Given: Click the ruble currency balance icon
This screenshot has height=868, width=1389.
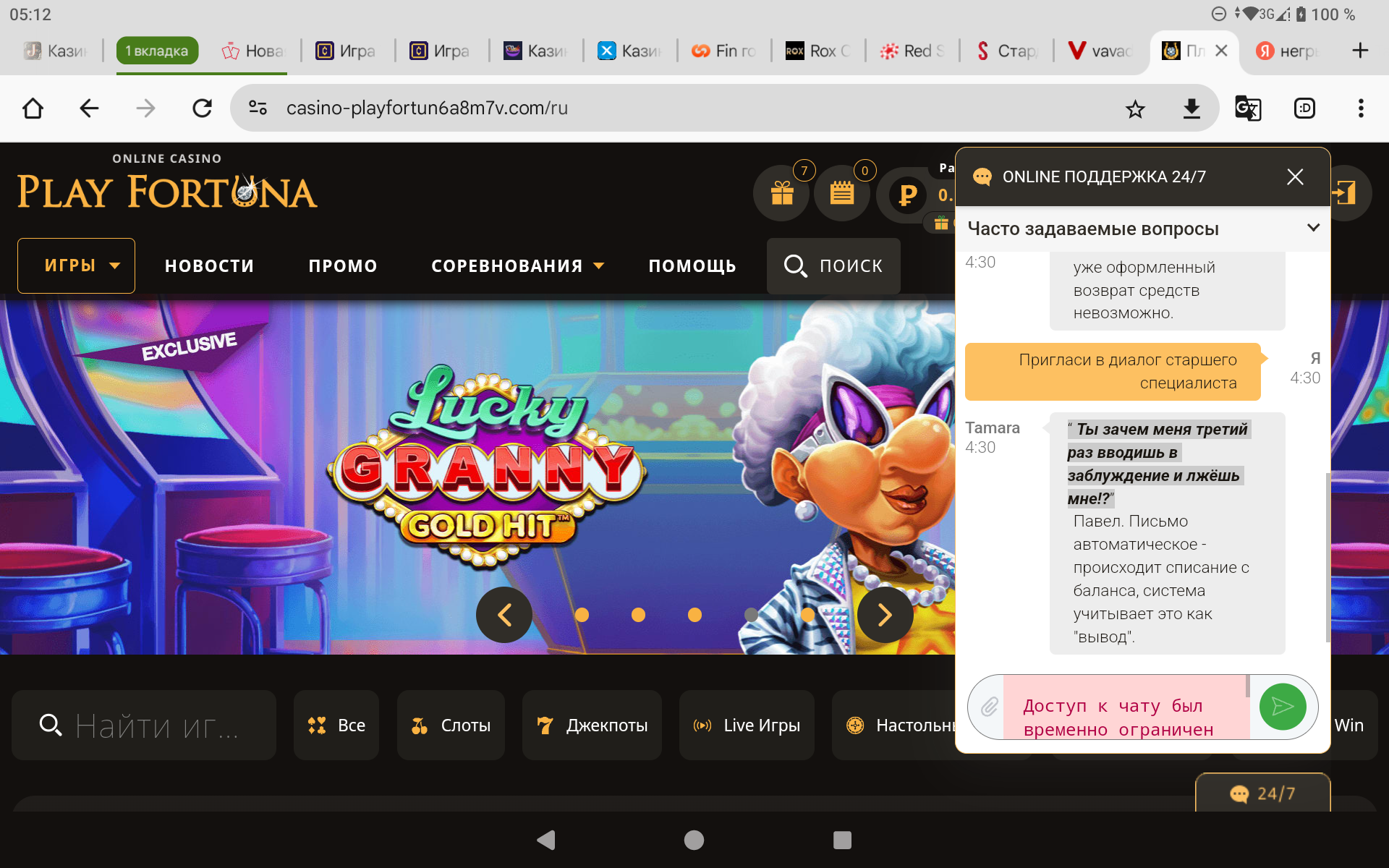Looking at the screenshot, I should pyautogui.click(x=907, y=195).
